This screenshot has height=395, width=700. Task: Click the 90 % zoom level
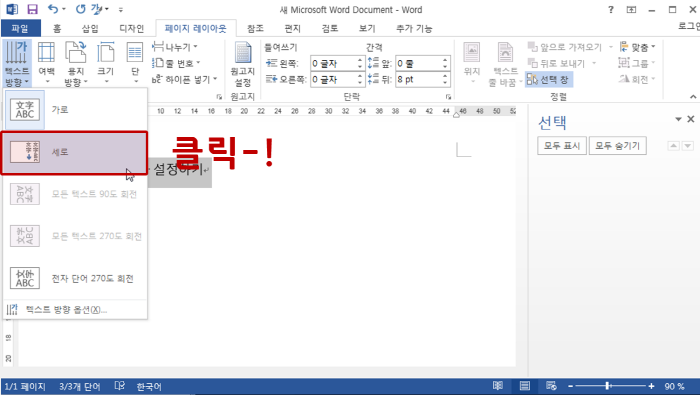tap(675, 387)
